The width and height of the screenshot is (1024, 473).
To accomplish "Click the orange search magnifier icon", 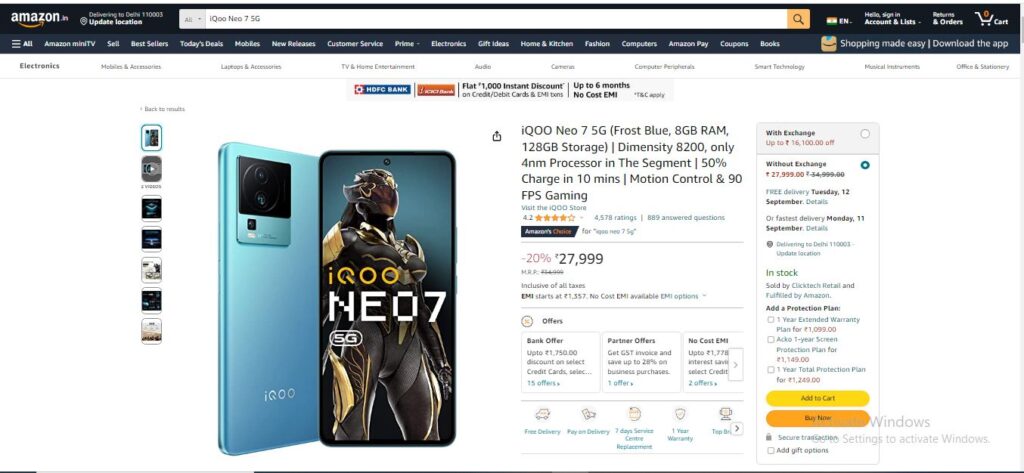I will coord(798,19).
